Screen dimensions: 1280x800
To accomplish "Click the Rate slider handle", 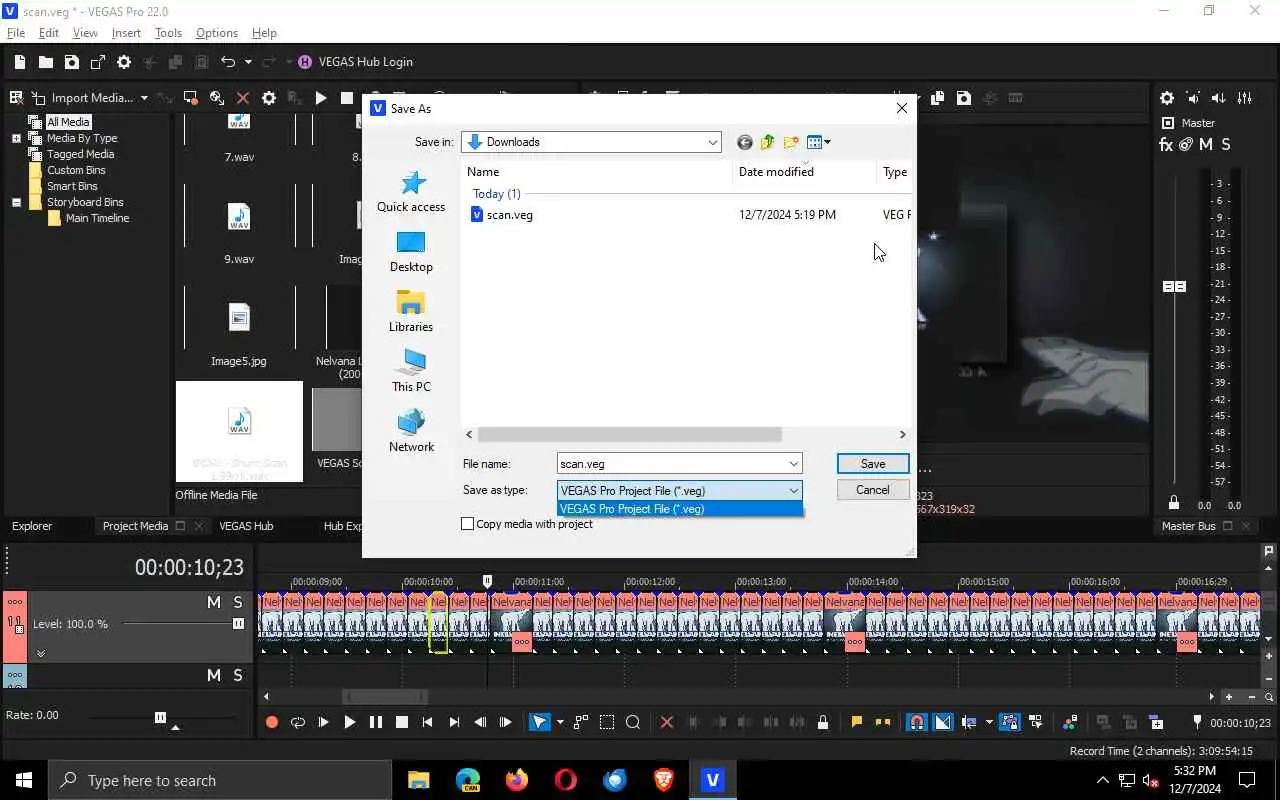I will click(x=160, y=717).
